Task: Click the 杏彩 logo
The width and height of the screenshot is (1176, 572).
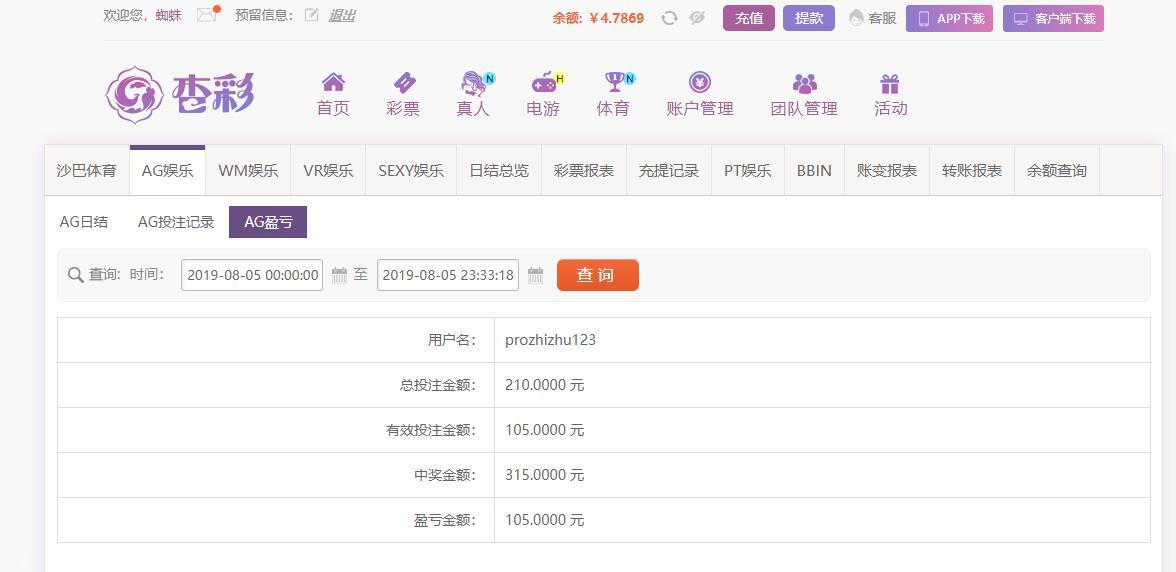Action: 180,94
